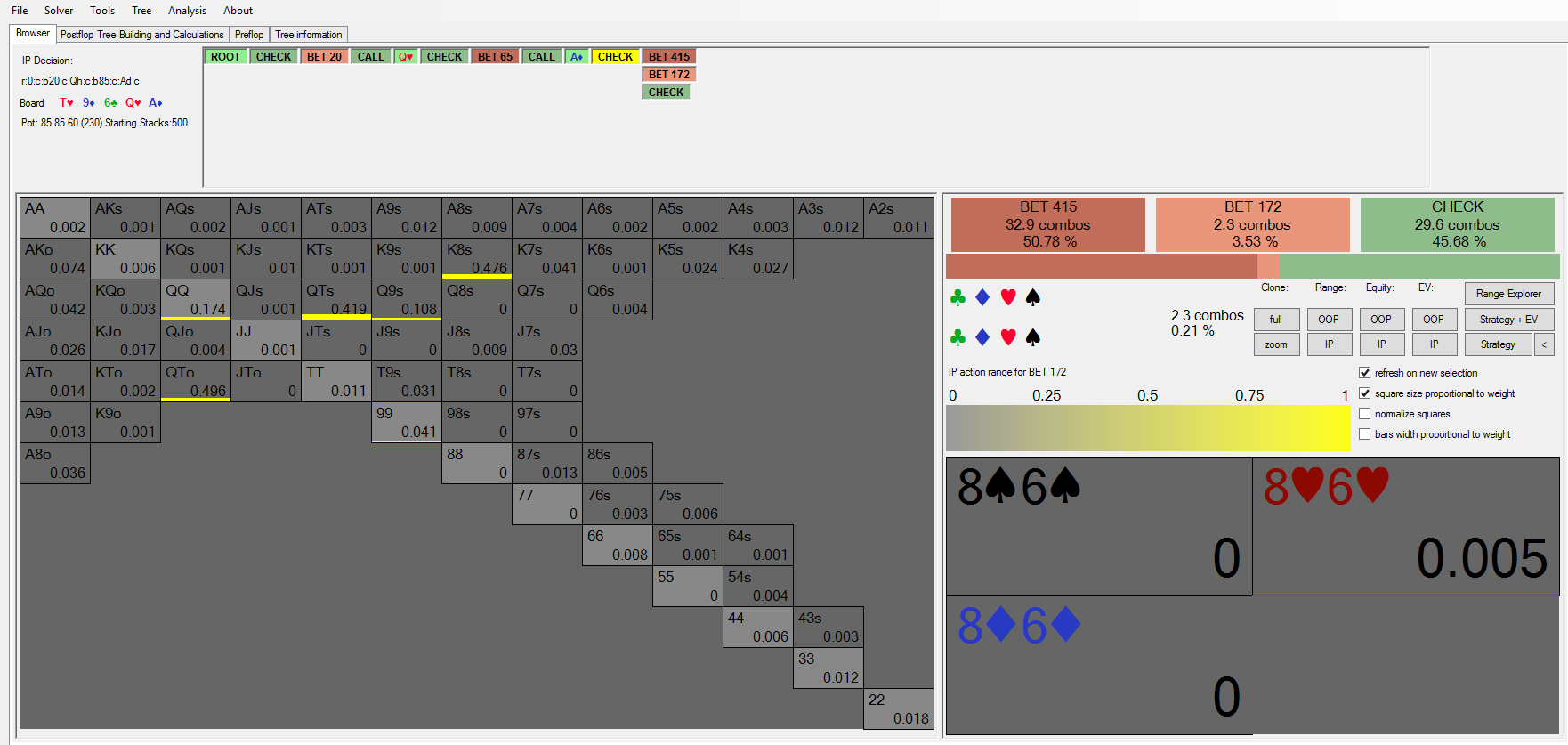Open Postflop Tree Building and Calculations tab
1568x745 pixels.
142,35
